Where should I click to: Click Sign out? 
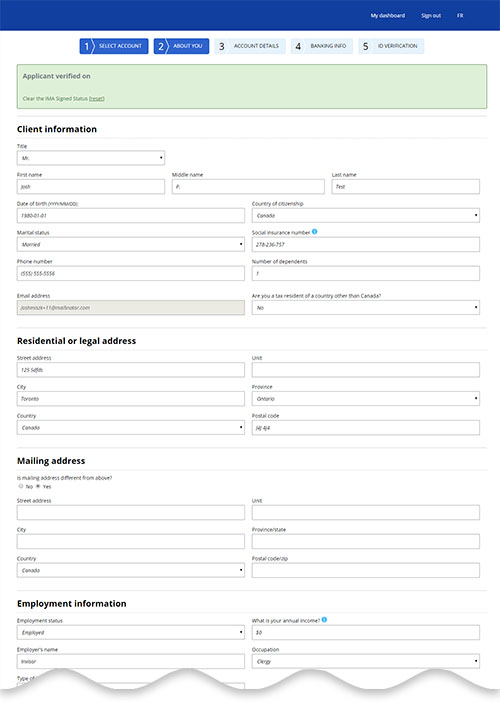coord(431,16)
